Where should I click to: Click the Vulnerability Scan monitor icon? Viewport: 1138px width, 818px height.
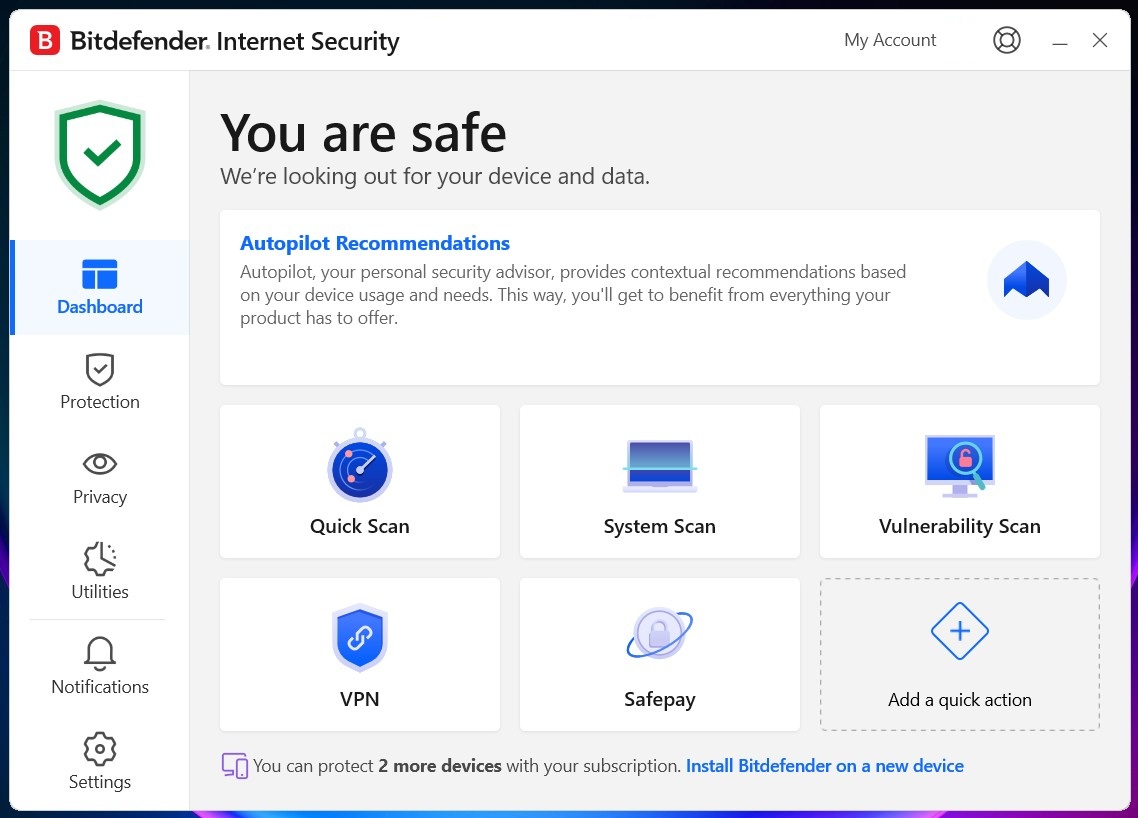[x=959, y=466]
